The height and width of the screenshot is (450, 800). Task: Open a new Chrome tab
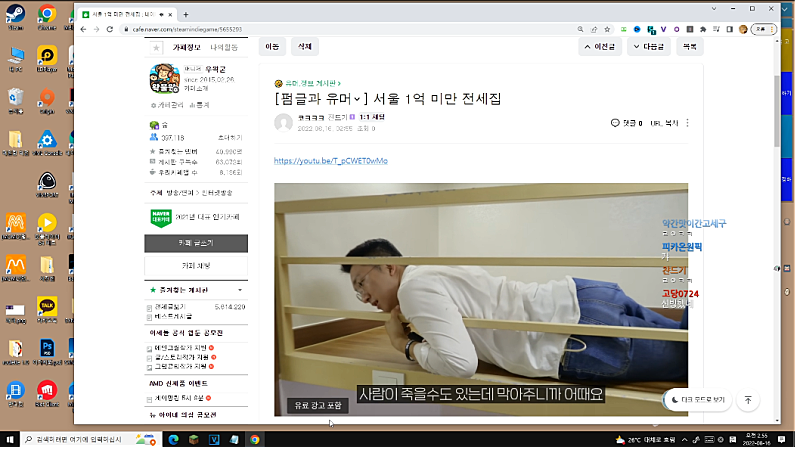coord(186,14)
